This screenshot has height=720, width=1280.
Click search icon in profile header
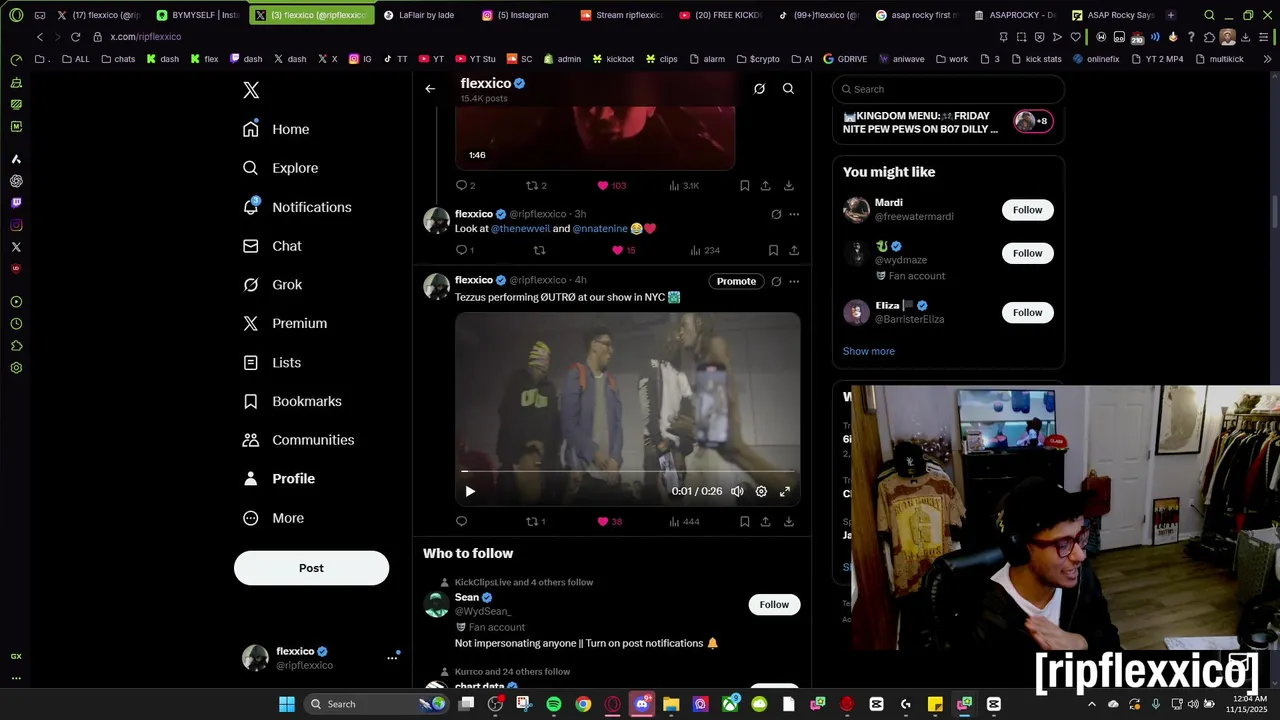[x=788, y=89]
